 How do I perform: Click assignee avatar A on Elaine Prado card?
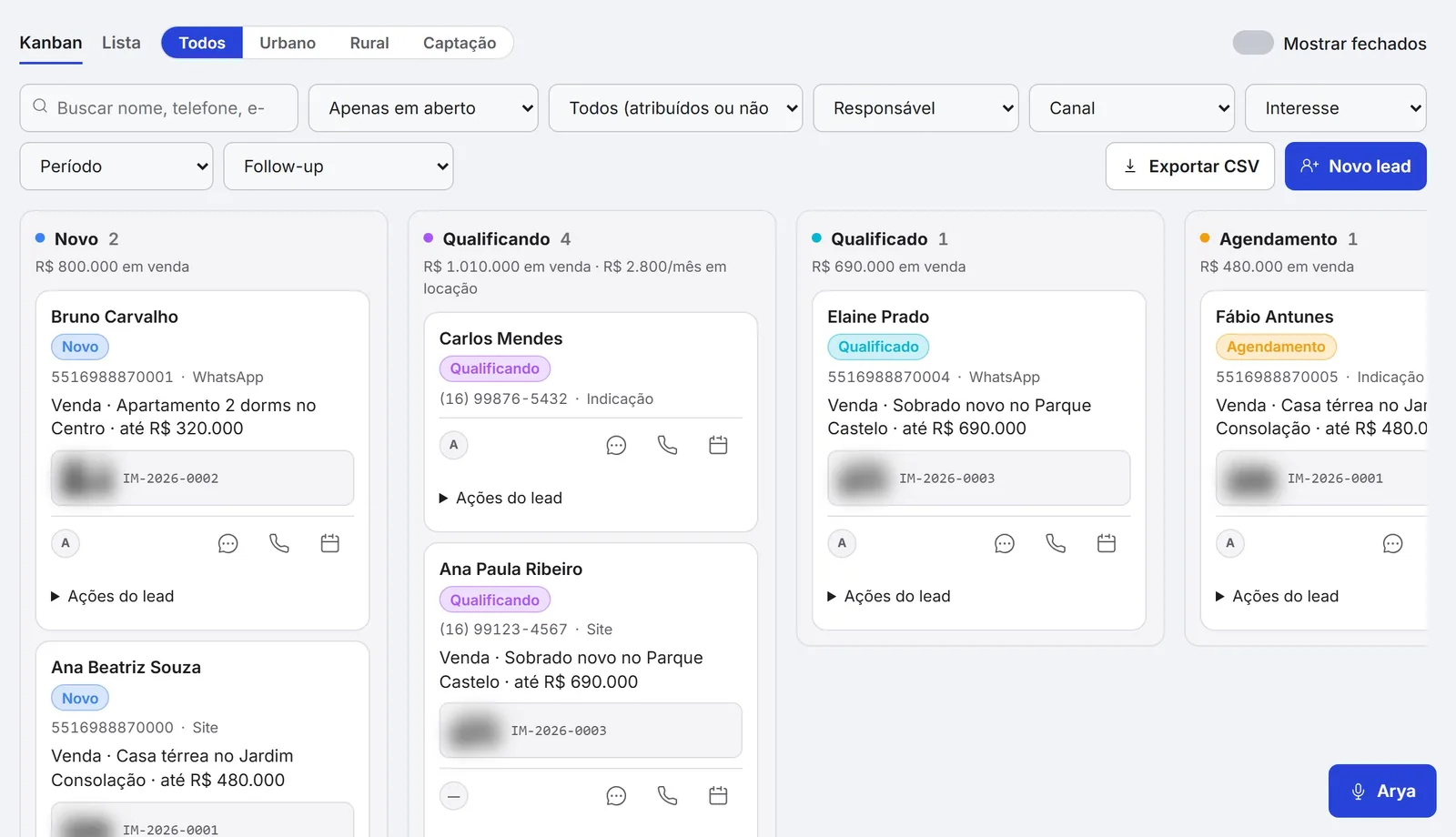[x=842, y=543]
